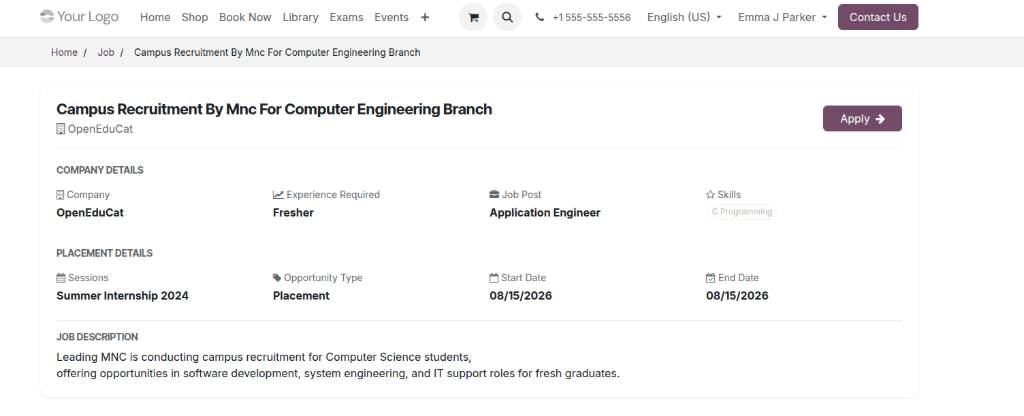Click the Skills star icon

tap(711, 195)
